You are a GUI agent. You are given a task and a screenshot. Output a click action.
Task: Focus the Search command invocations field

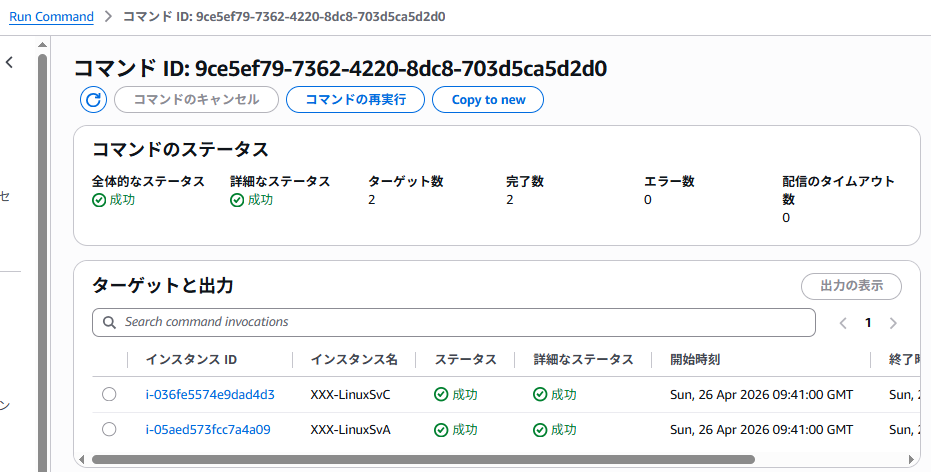[454, 322]
